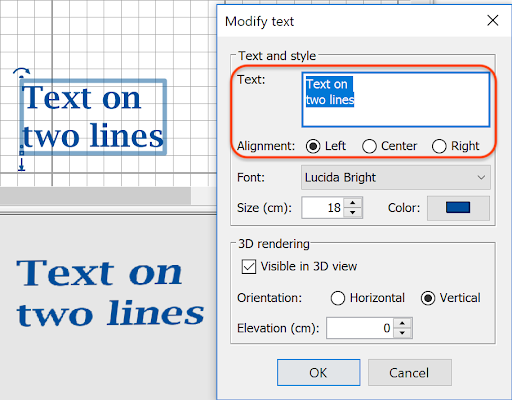
Task: Increase Elevation value with up arrow
Action: coord(403,323)
